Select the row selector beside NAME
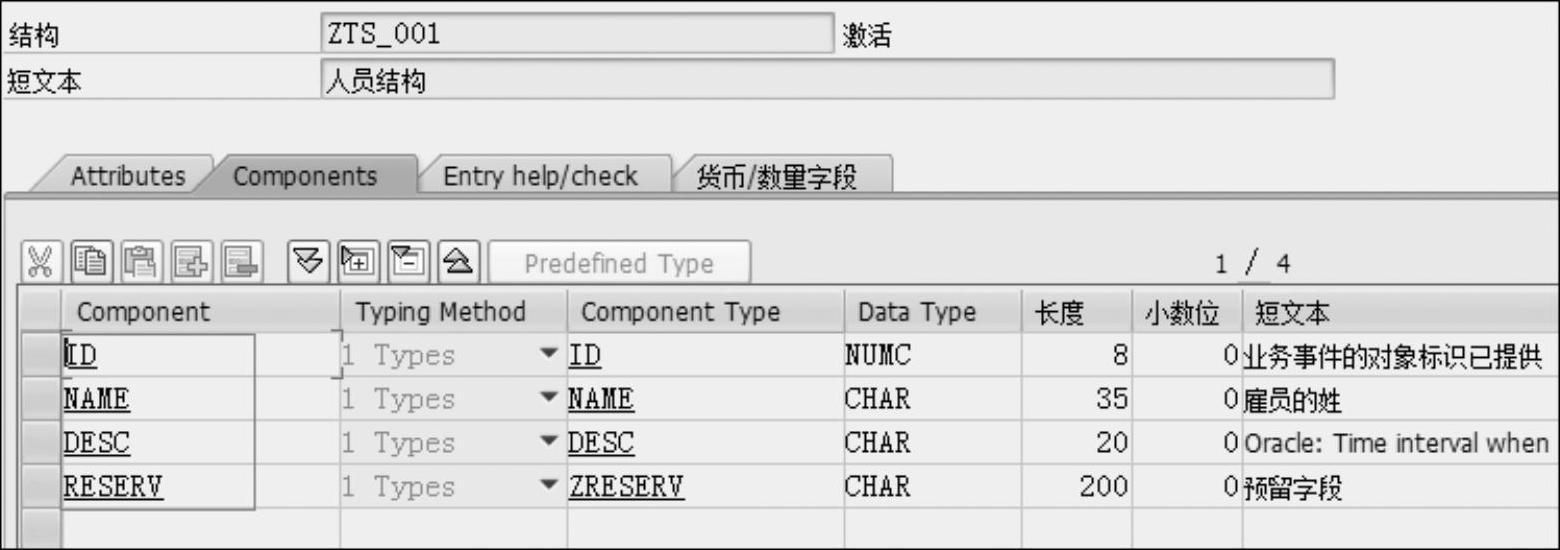 40,399
